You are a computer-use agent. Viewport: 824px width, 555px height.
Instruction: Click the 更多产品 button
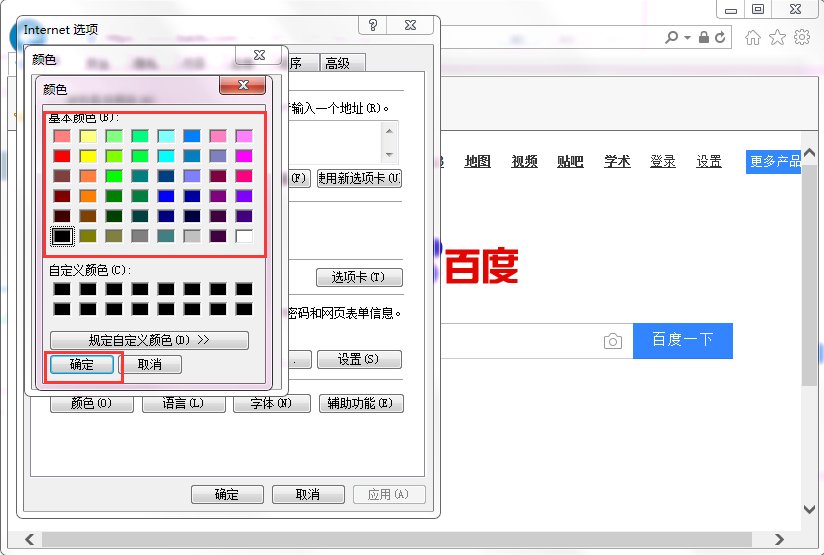point(774,161)
